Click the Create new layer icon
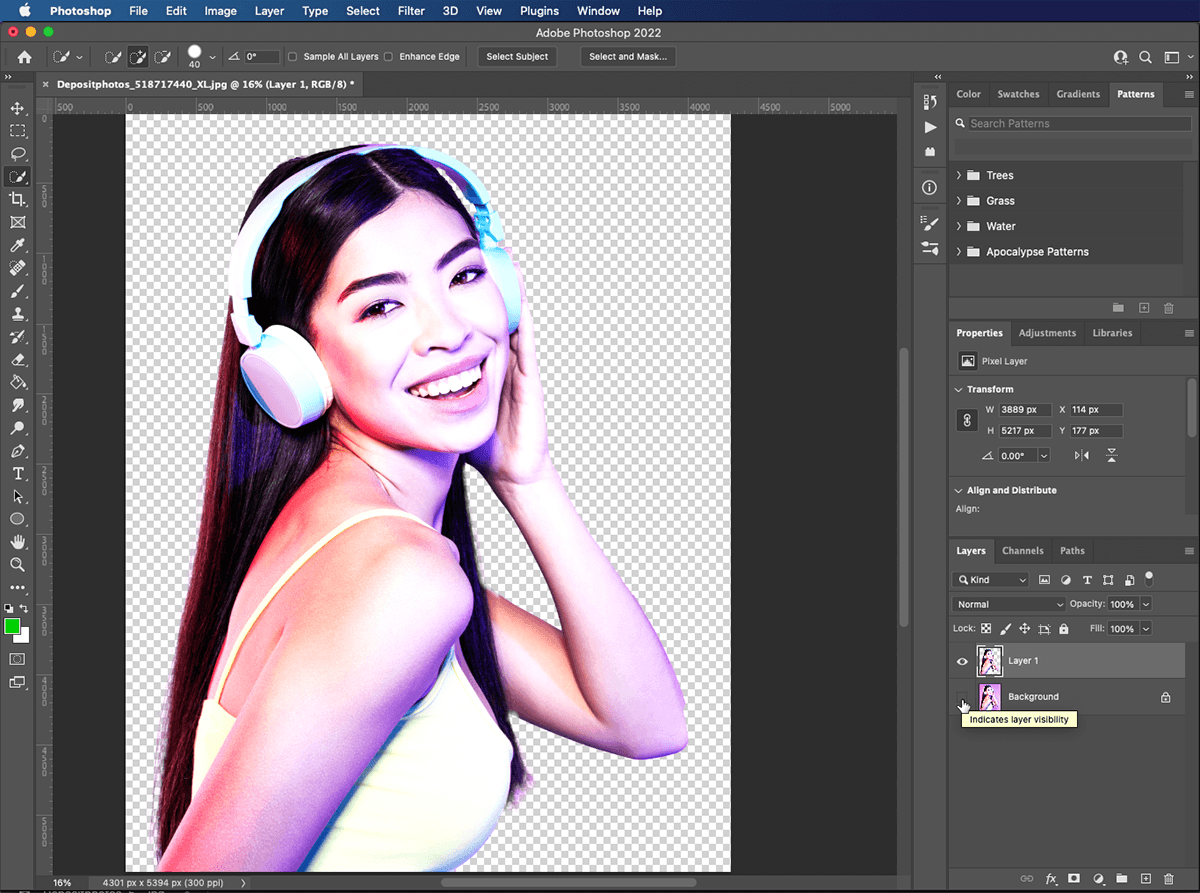Image resolution: width=1200 pixels, height=893 pixels. [x=1146, y=879]
